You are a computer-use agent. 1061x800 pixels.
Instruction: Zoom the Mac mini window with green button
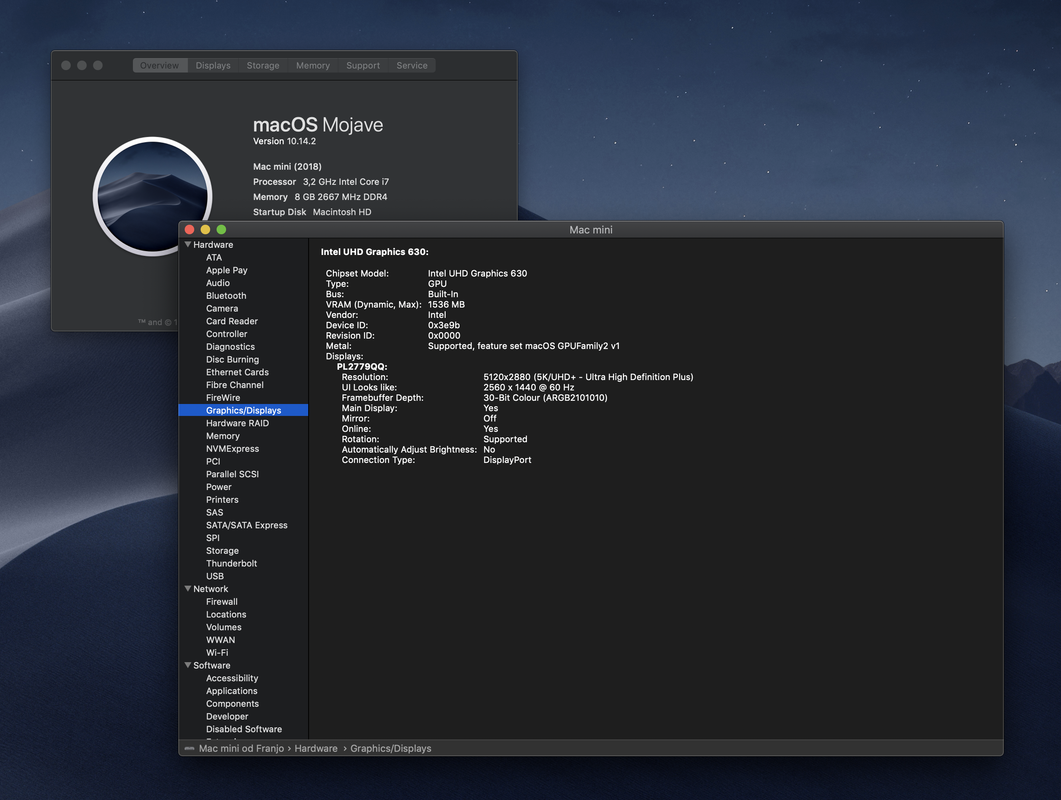pos(221,230)
